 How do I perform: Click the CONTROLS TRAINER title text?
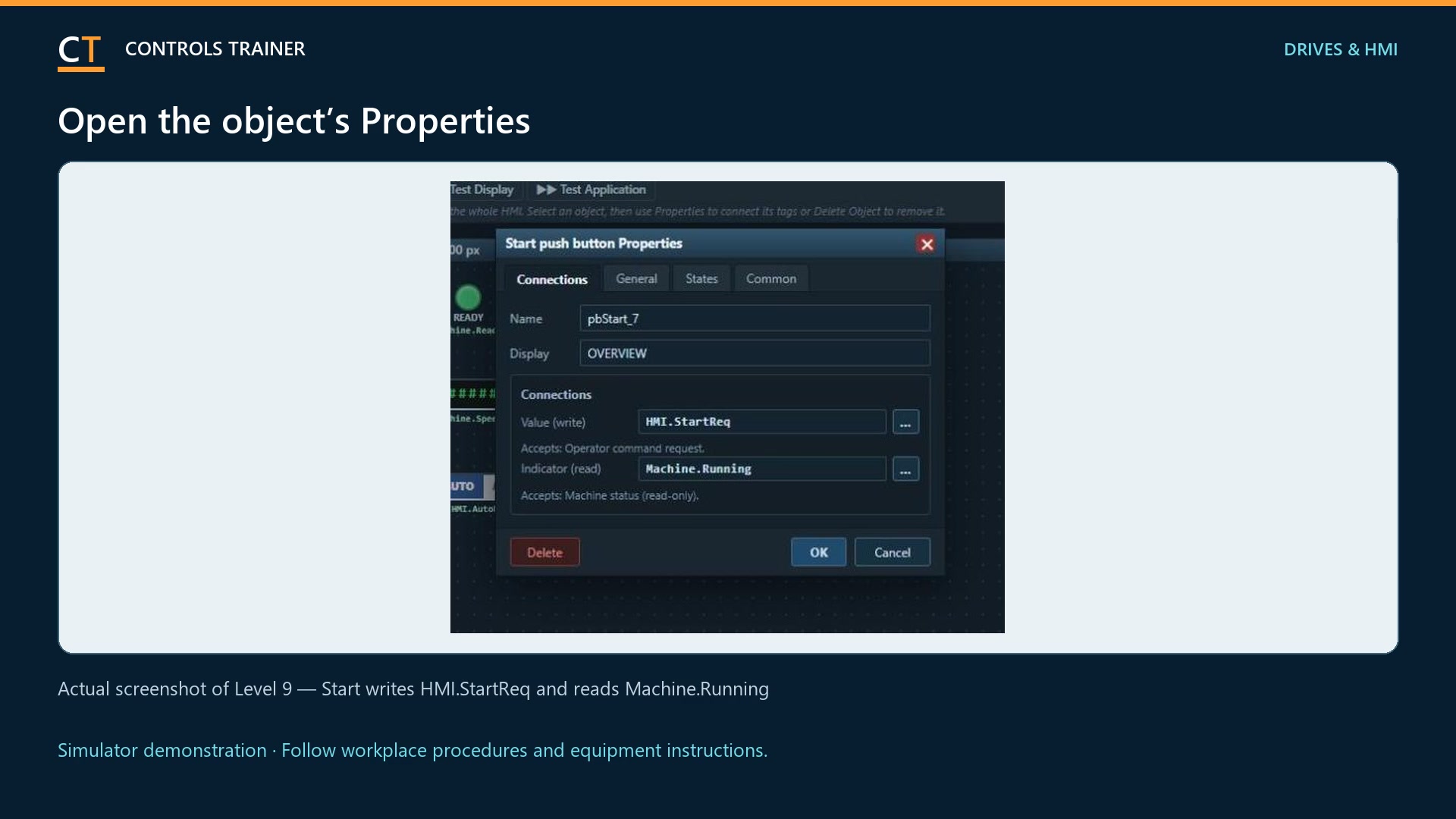tap(215, 49)
